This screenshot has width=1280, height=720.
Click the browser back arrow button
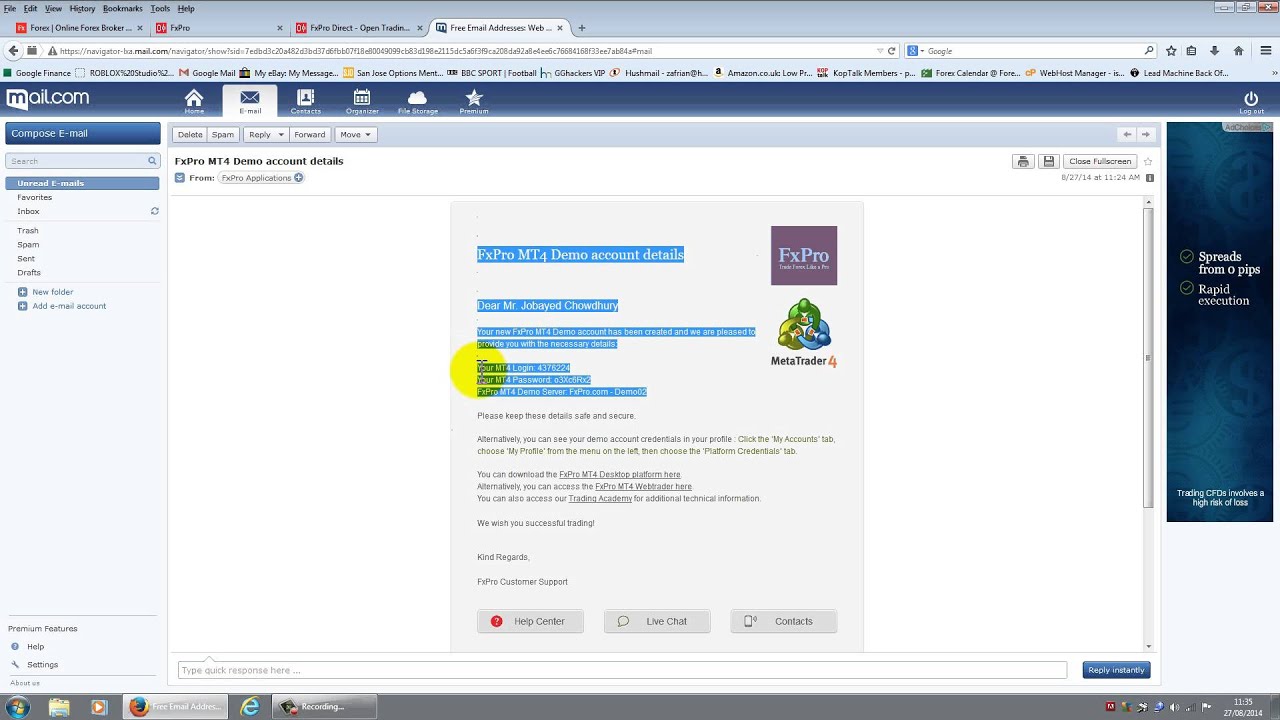(13, 51)
